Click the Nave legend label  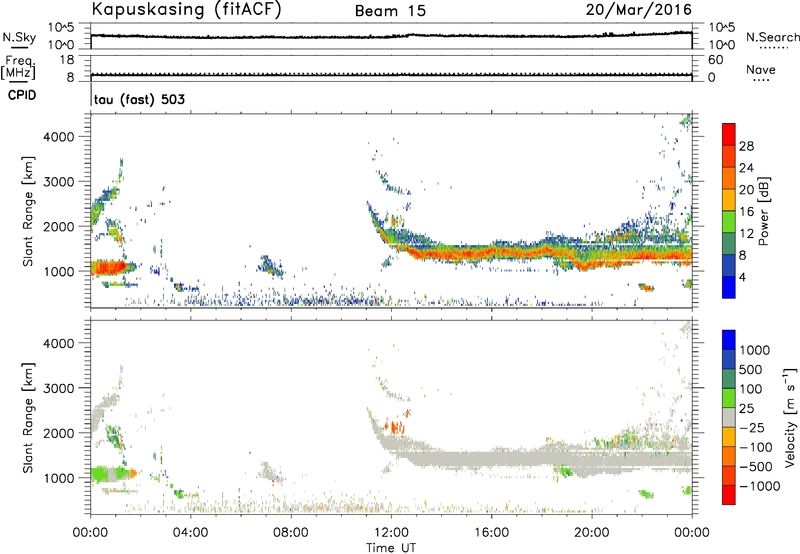761,70
